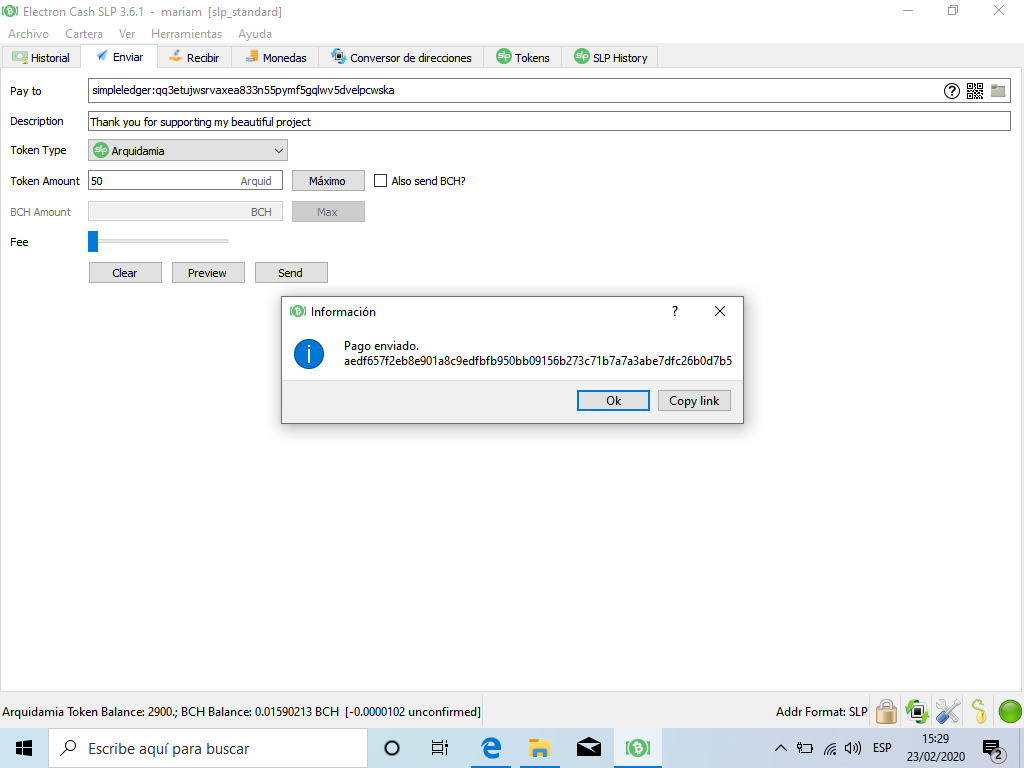Open File Explorer from taskbar

[539, 748]
